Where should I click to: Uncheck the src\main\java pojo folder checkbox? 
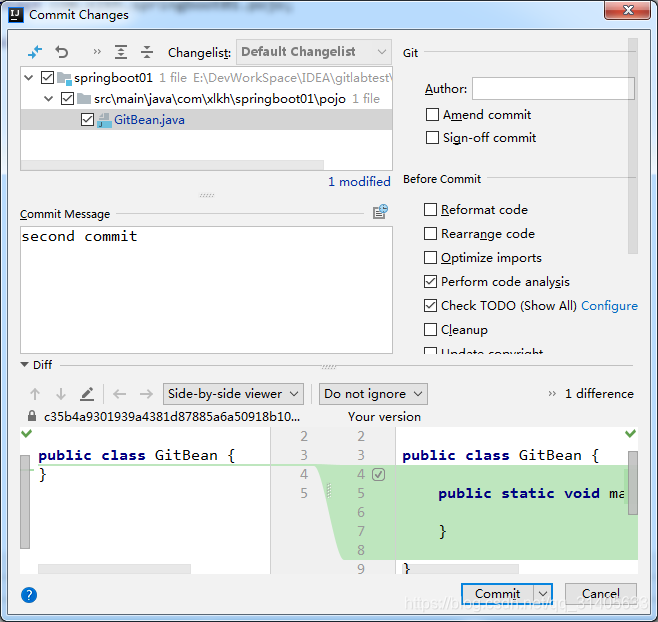(x=68, y=99)
